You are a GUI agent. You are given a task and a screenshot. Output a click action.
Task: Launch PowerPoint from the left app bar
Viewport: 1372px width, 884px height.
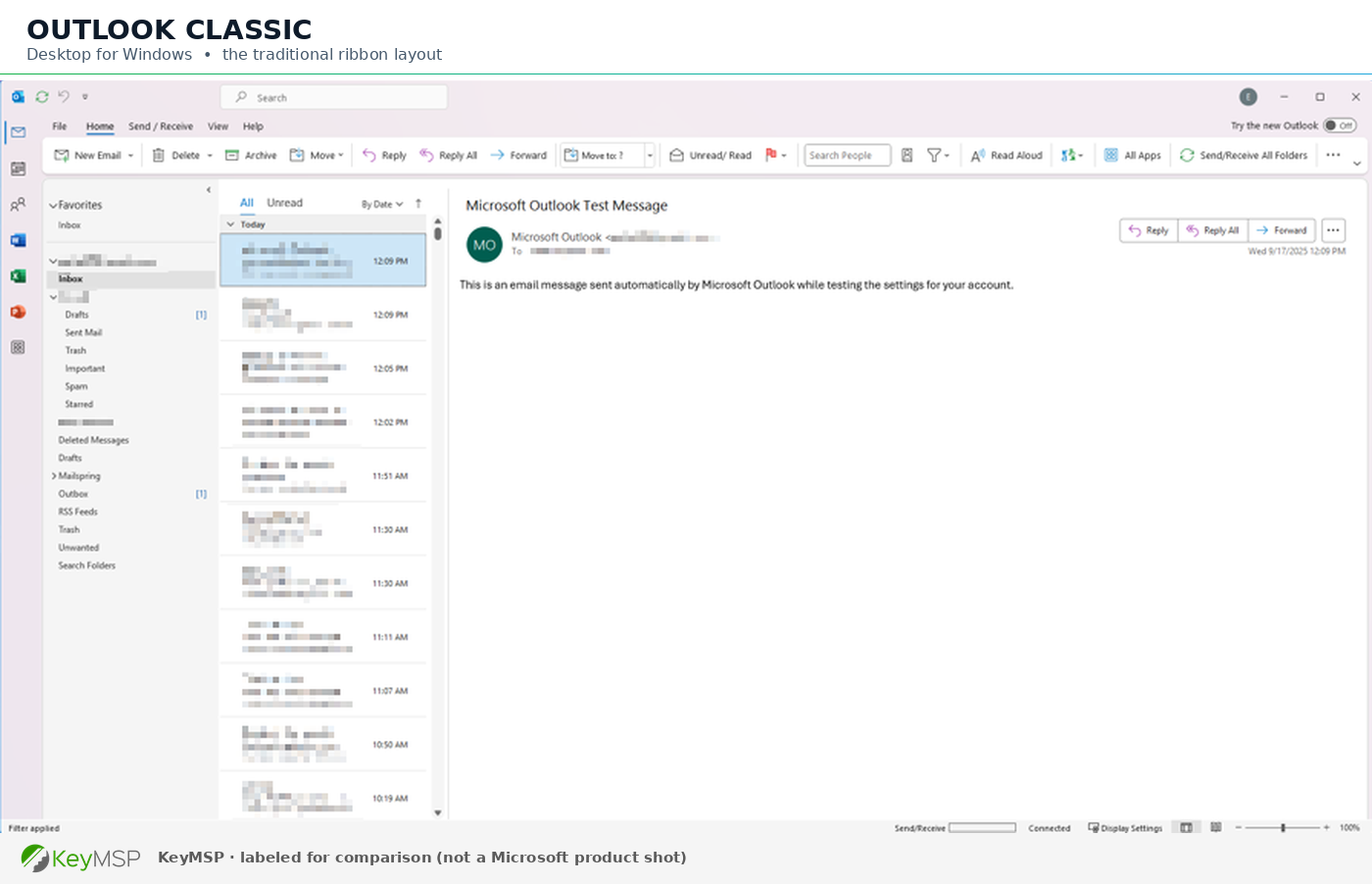tap(18, 312)
